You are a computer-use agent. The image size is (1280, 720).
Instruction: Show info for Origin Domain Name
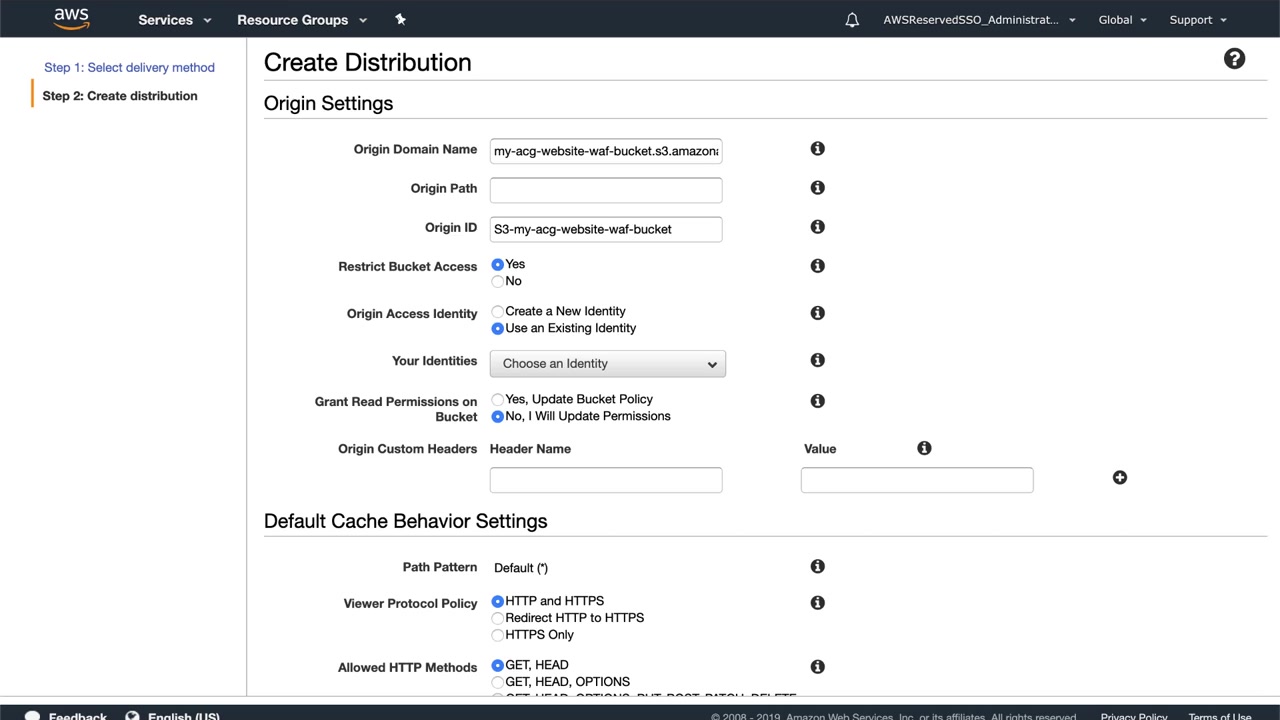click(817, 149)
